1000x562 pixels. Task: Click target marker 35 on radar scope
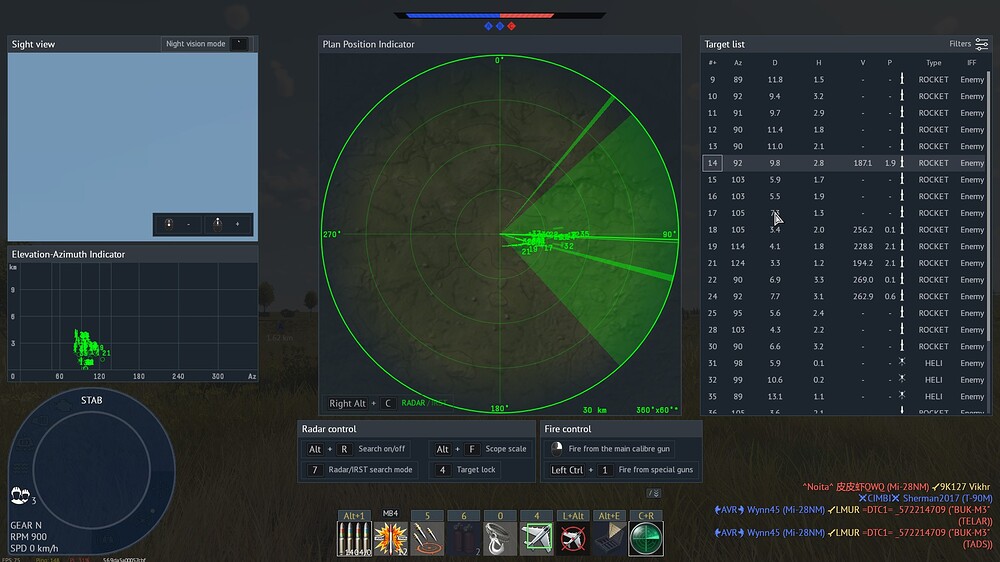(584, 234)
